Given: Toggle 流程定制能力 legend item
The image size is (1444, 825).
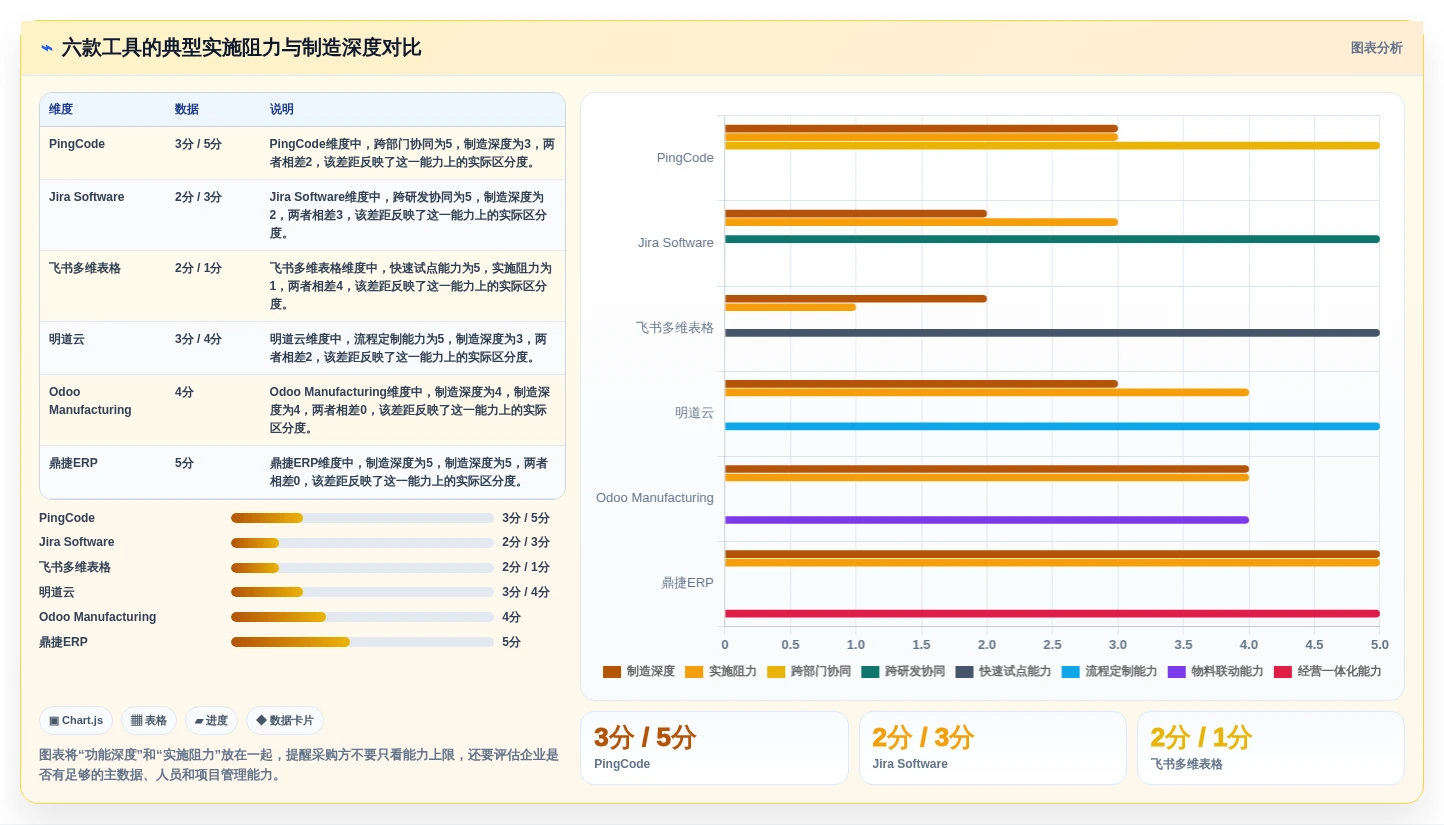Looking at the screenshot, I should [1109, 672].
